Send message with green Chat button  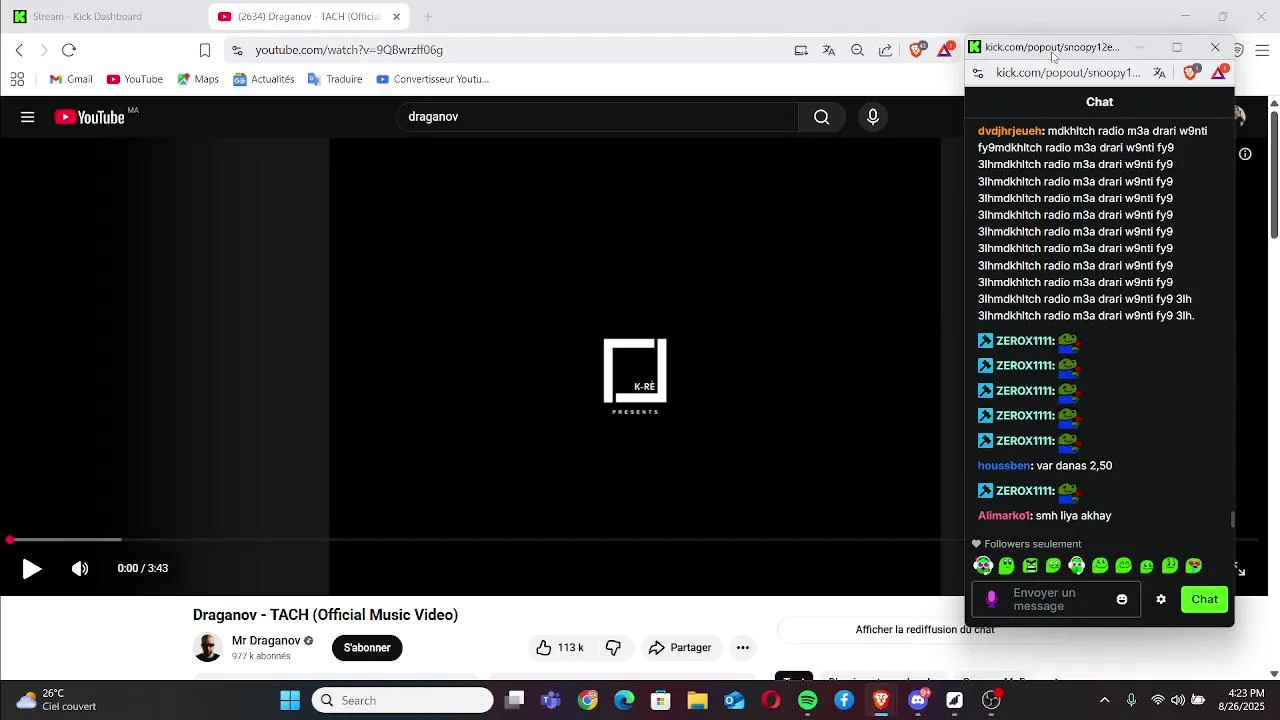pos(1204,599)
